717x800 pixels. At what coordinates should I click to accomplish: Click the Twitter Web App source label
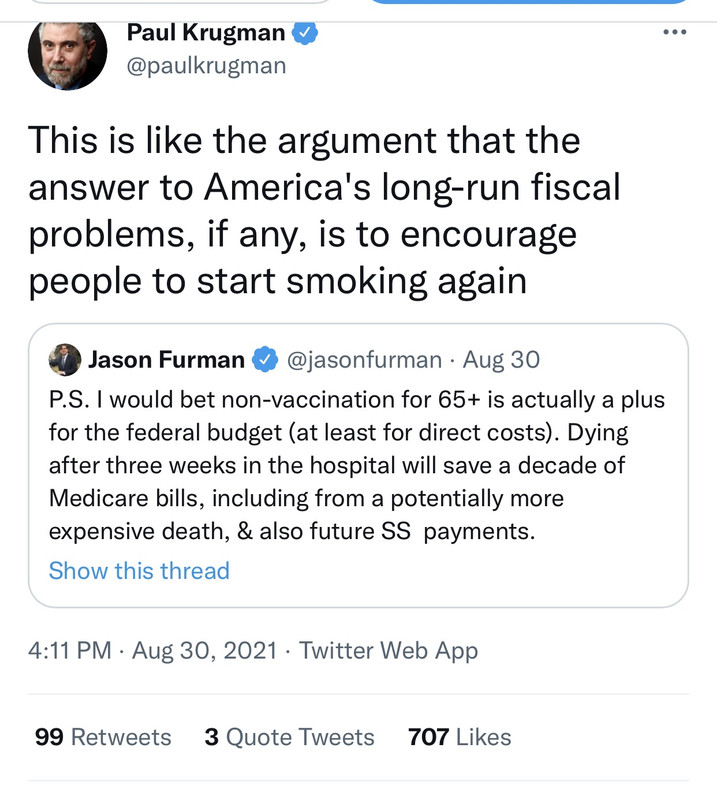point(388,651)
